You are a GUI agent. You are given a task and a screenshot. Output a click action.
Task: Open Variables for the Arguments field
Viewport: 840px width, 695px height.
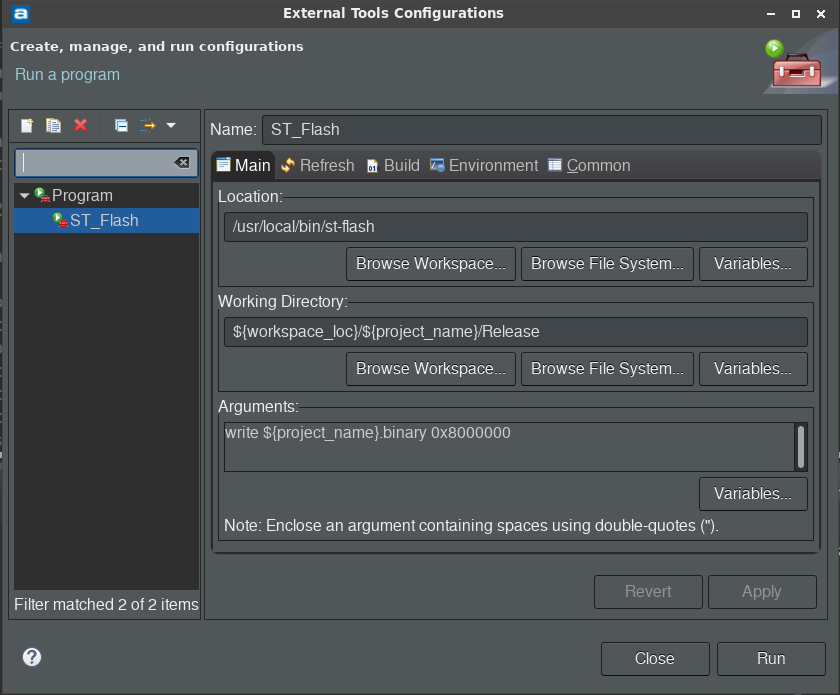(x=753, y=494)
